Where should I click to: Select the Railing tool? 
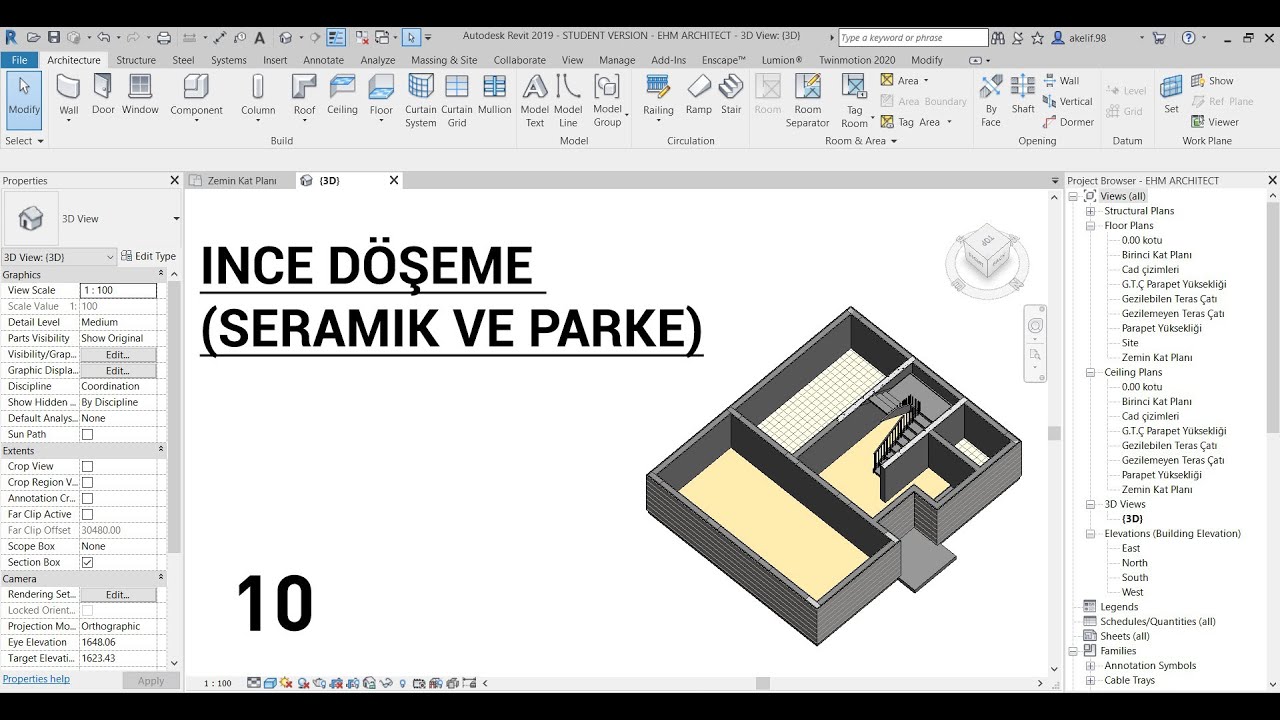pyautogui.click(x=658, y=97)
